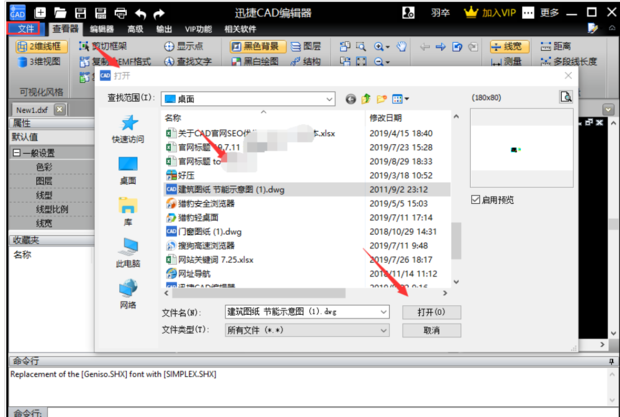Open the 相关软件 tab

[240, 29]
